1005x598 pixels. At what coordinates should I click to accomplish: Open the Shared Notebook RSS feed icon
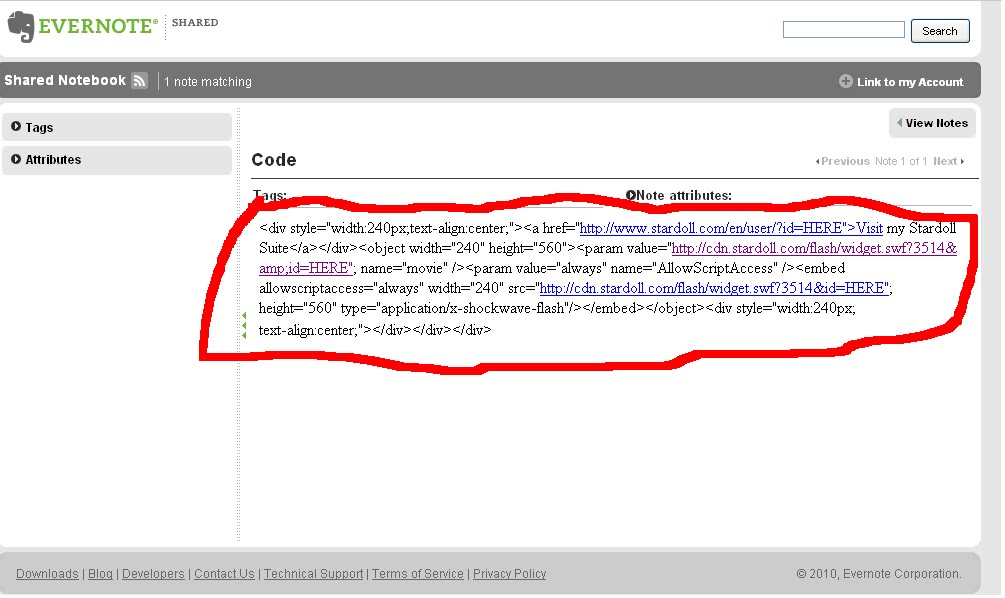tap(139, 81)
